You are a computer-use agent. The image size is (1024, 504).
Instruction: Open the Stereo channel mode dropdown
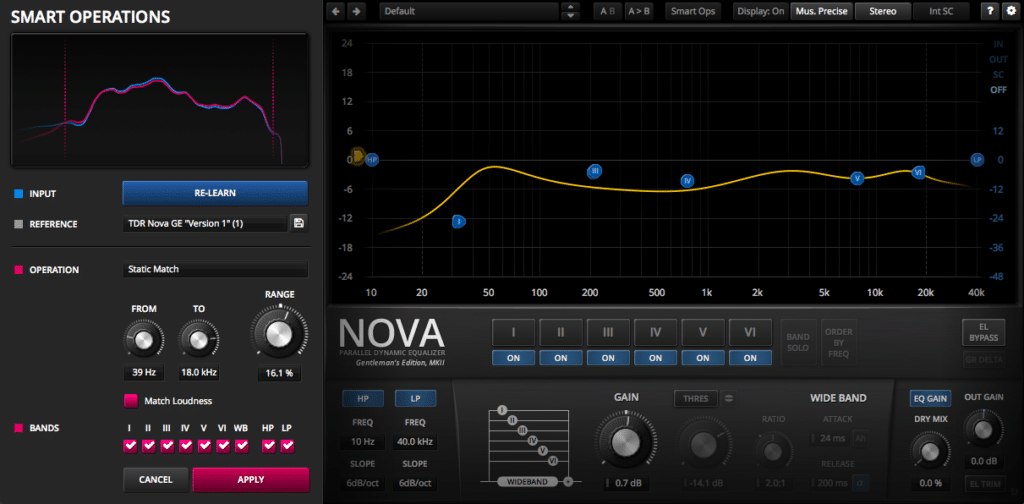(x=882, y=11)
